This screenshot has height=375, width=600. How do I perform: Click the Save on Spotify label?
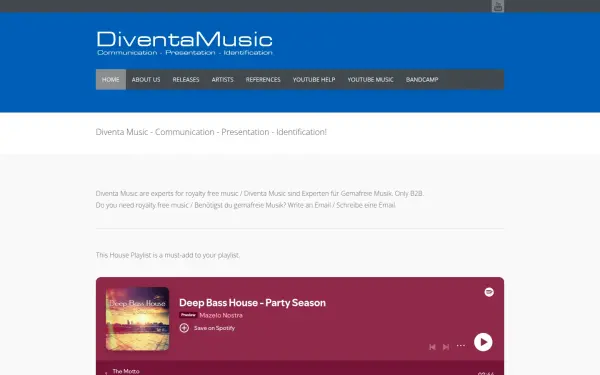click(214, 328)
